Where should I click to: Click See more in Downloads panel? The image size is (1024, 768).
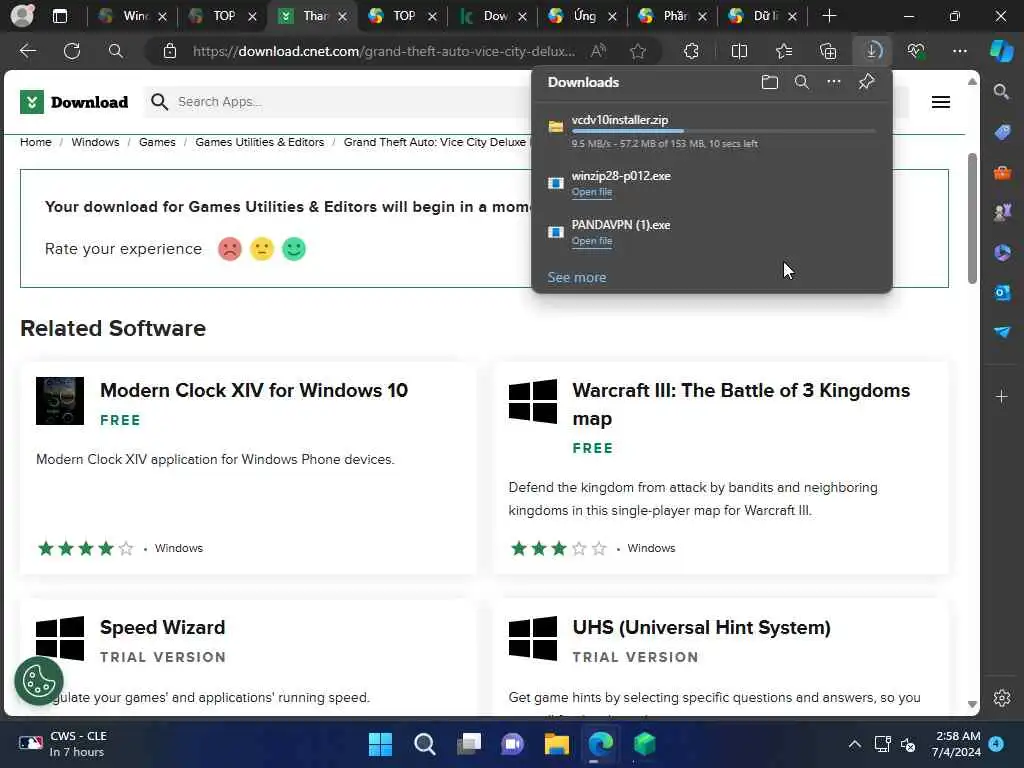coord(577,278)
